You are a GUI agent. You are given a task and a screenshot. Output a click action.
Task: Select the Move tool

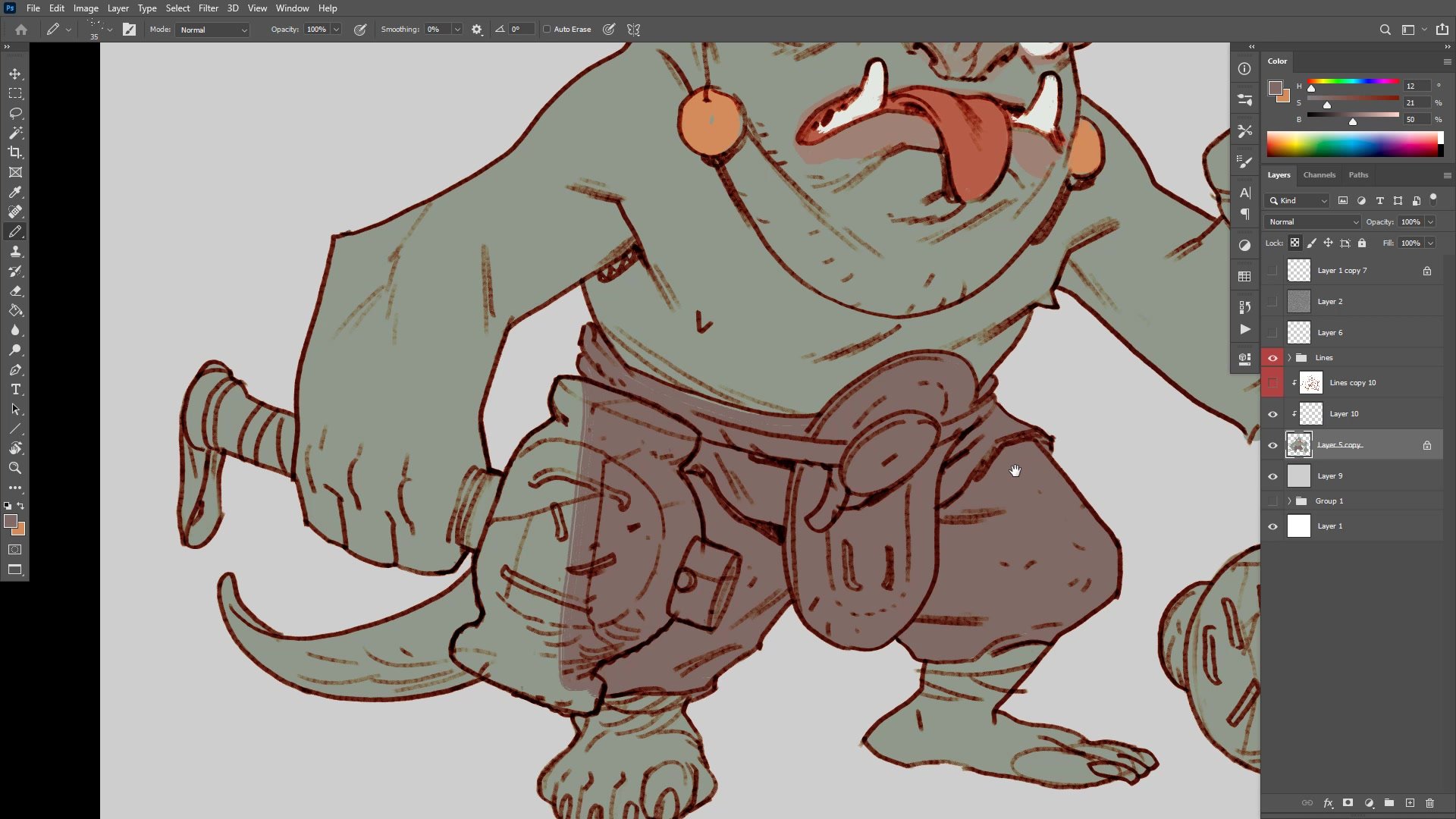click(x=15, y=74)
